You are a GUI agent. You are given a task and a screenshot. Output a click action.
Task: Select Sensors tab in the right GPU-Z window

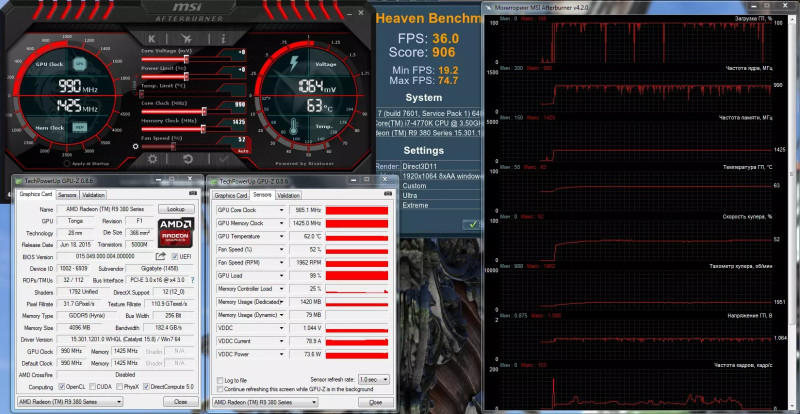point(262,194)
